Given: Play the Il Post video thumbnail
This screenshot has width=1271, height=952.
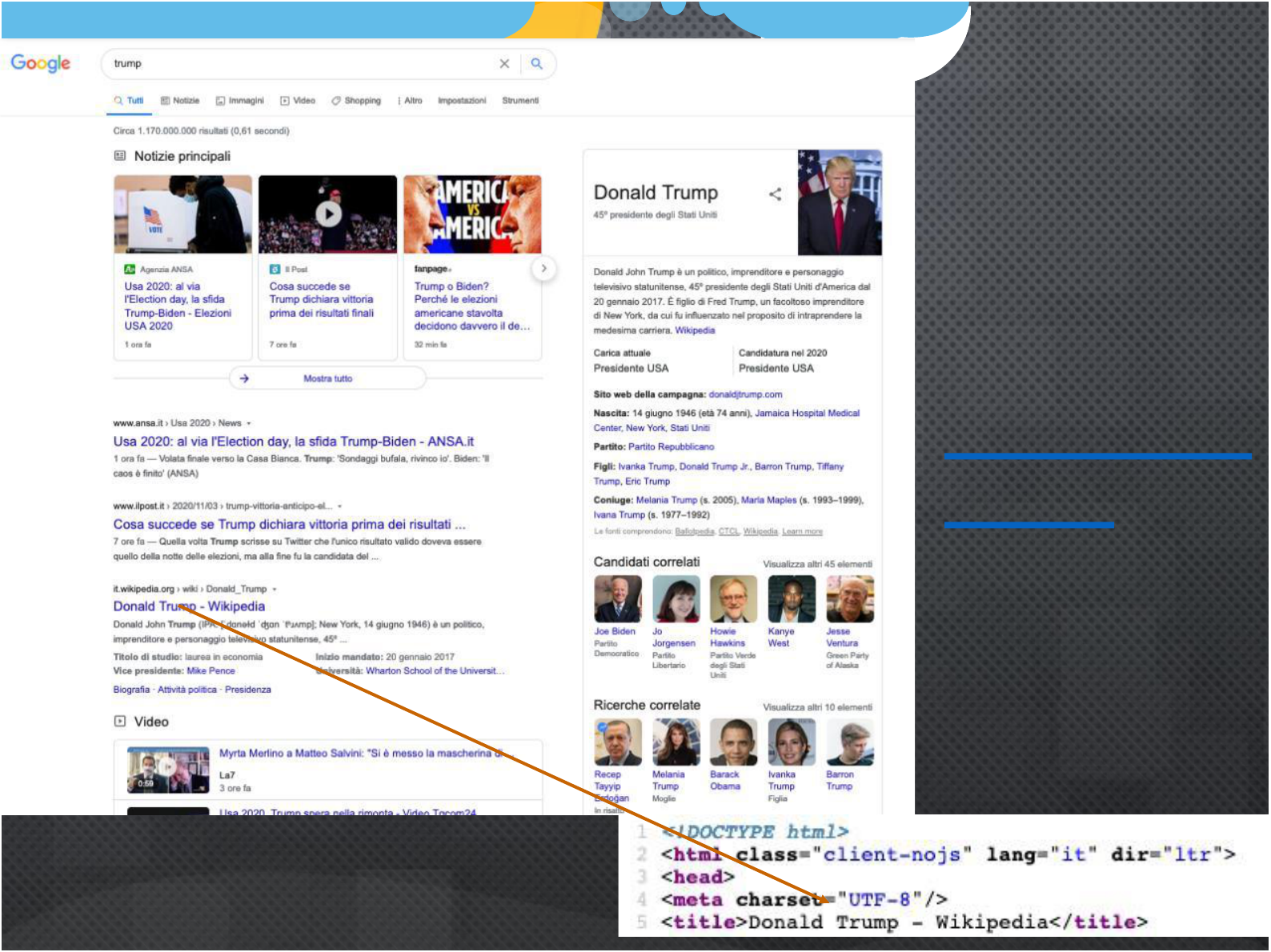Looking at the screenshot, I should (x=328, y=214).
